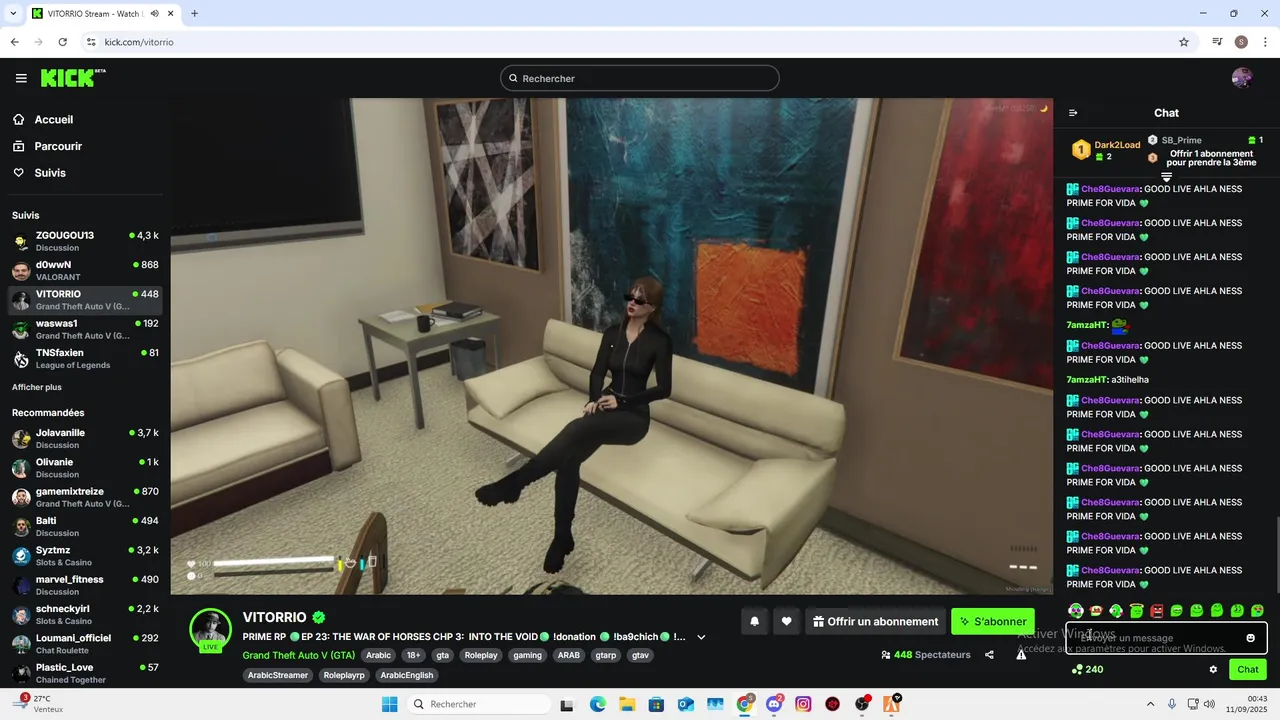Viewport: 1280px width, 720px height.
Task: Select the ArabicStreamer tag
Action: tap(278, 675)
